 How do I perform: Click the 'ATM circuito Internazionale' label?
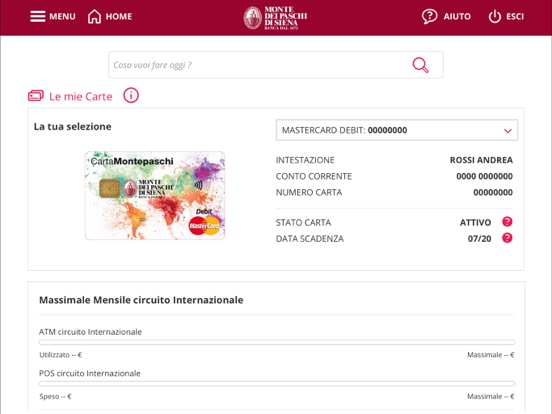point(90,332)
